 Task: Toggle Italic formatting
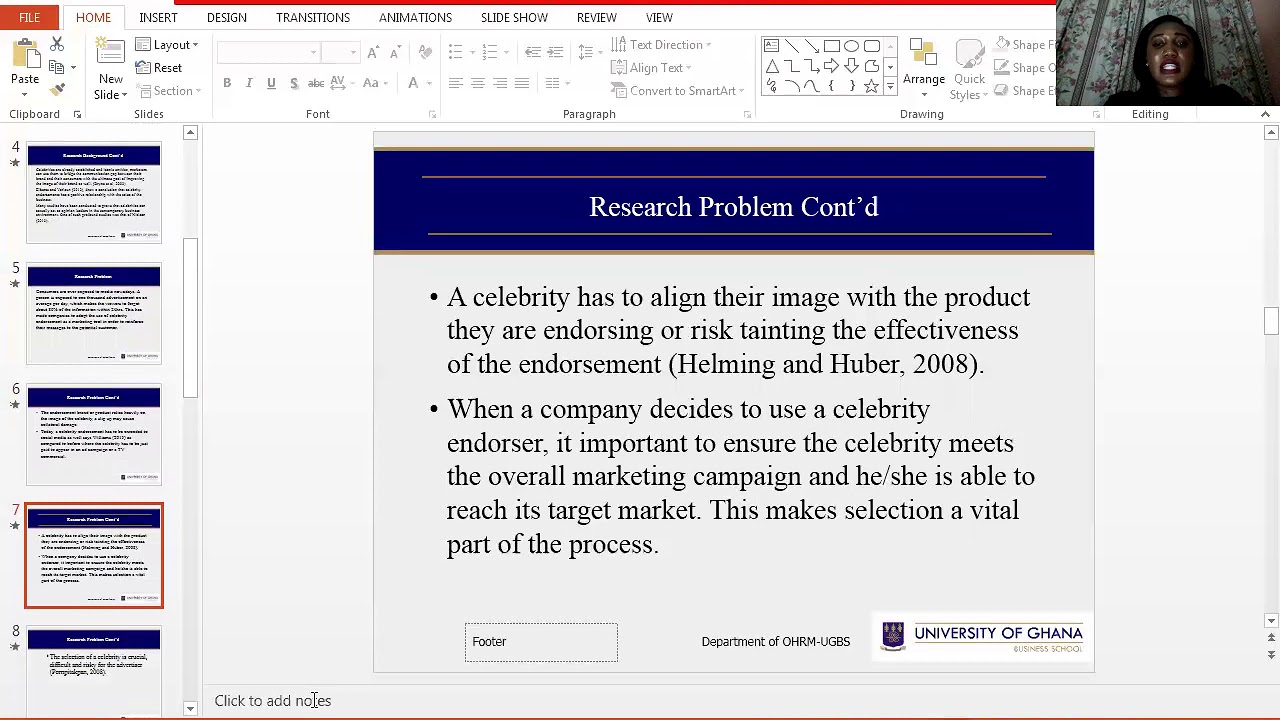tap(249, 83)
